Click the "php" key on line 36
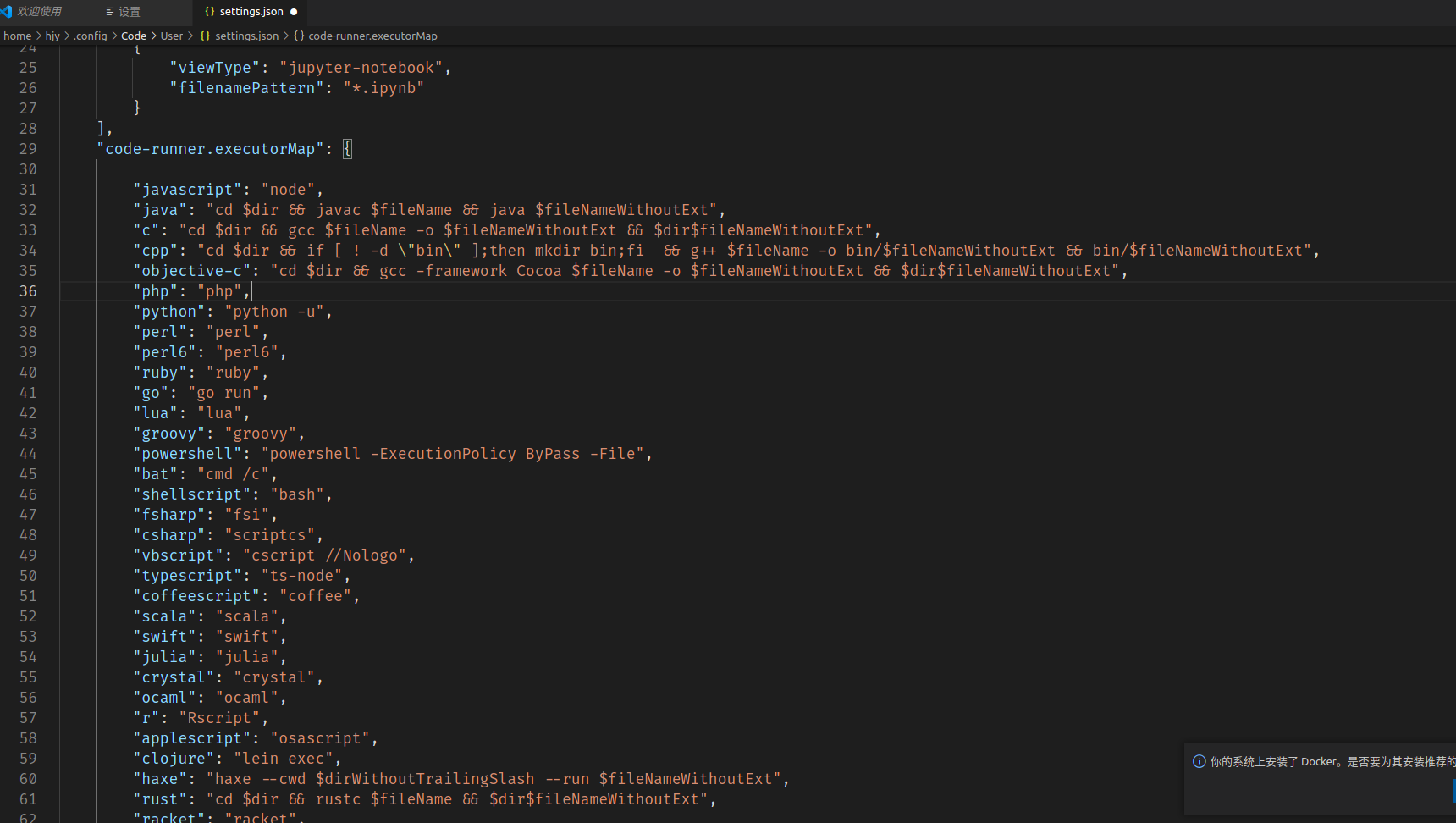Image resolution: width=1456 pixels, height=823 pixels. click(x=156, y=291)
